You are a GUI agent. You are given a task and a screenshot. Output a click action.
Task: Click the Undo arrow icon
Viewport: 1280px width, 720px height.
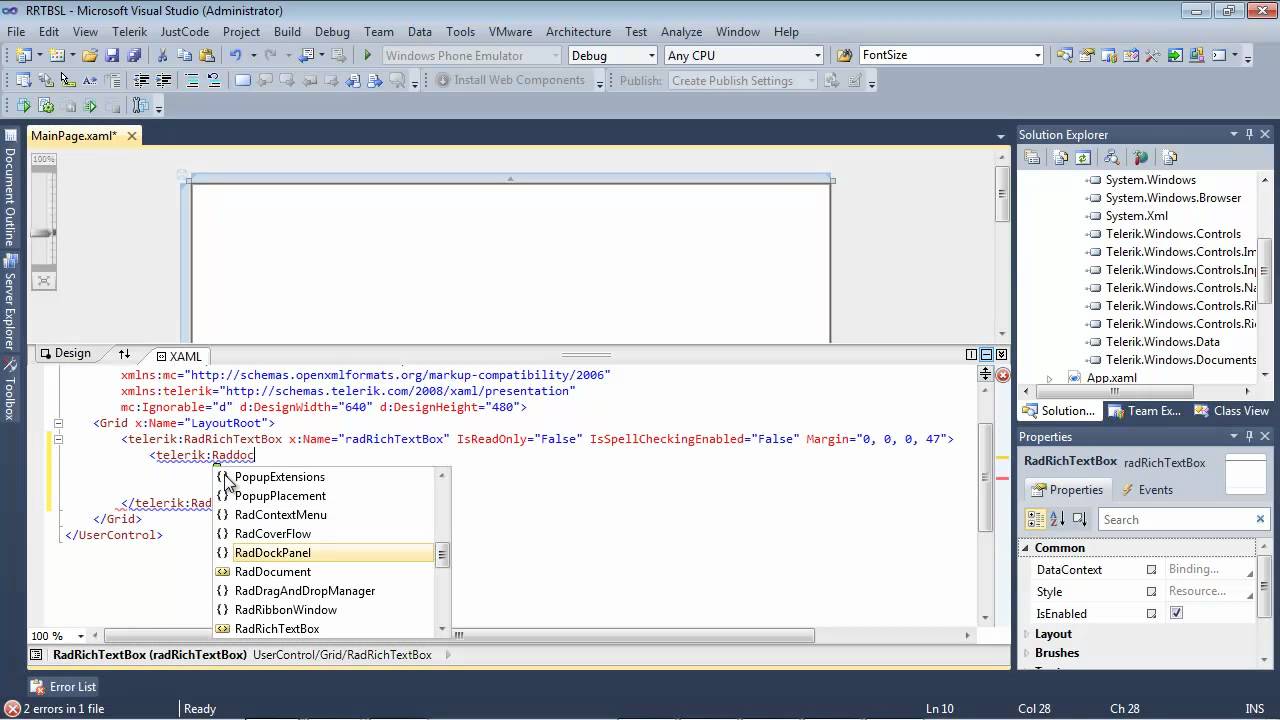click(x=235, y=56)
